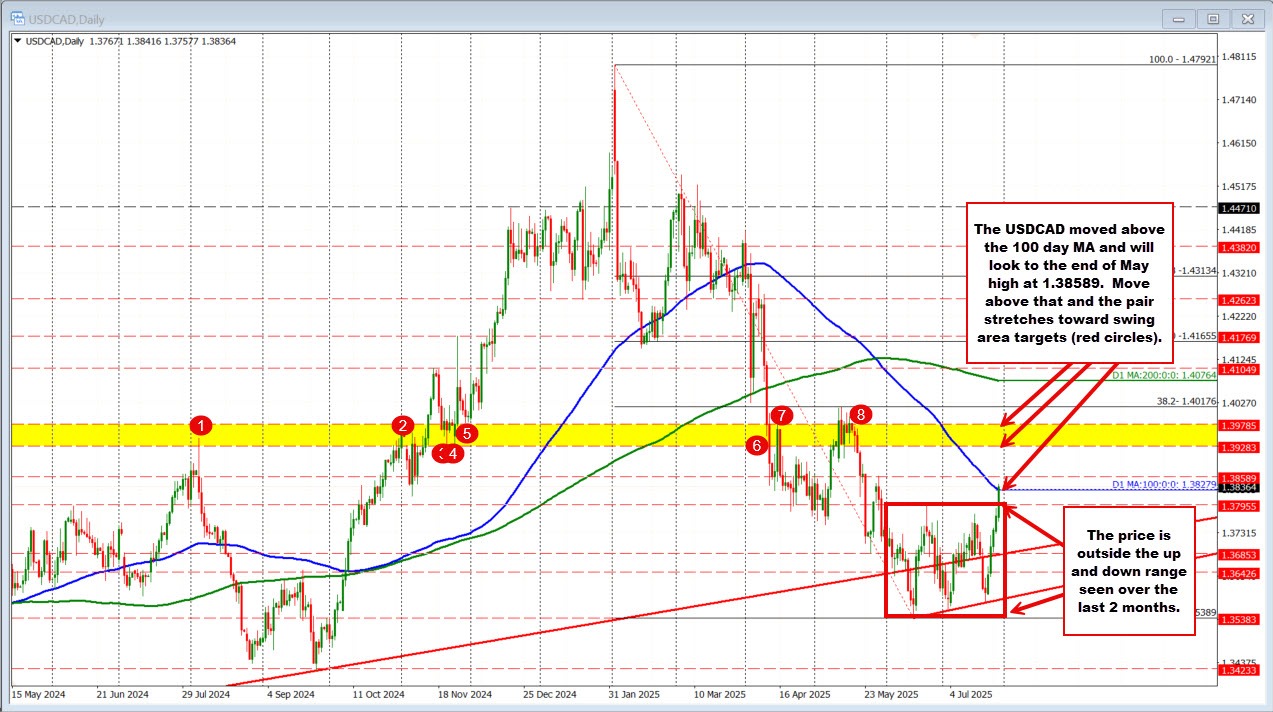Click the date label '23 May 2025'
Screen dimensions: 1273x712
[x=893, y=692]
